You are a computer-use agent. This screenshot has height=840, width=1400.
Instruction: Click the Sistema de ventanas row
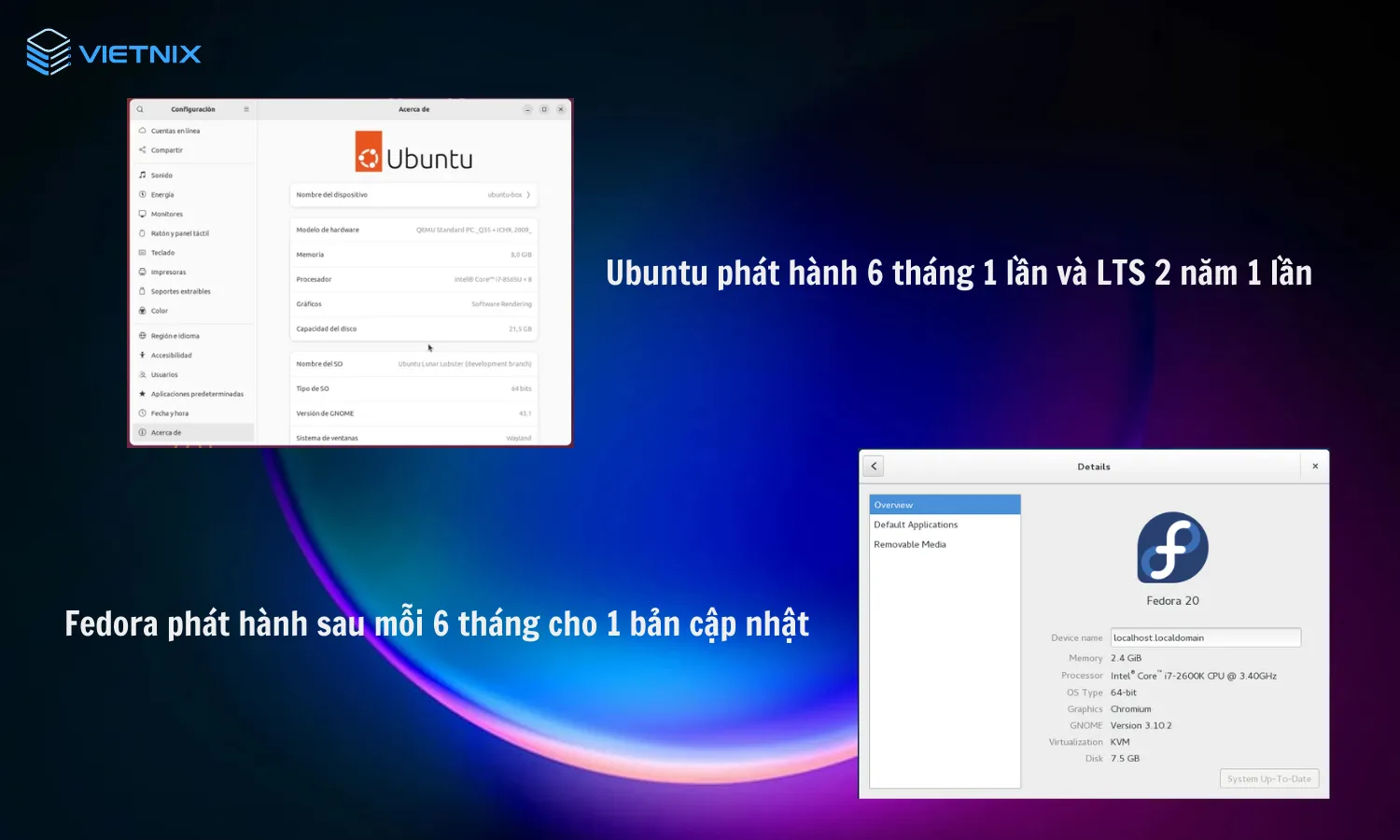413,437
